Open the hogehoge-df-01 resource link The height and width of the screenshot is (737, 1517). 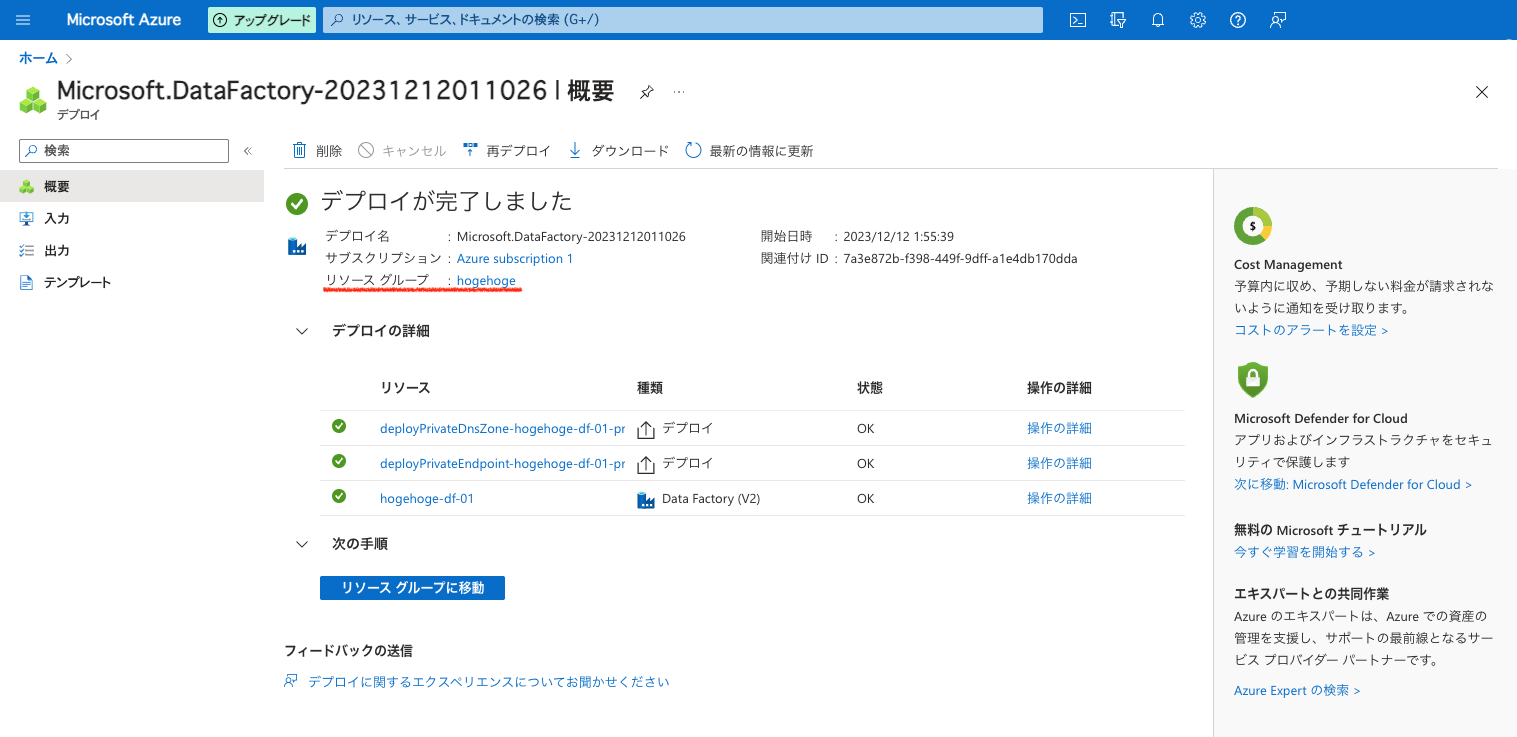[427, 499]
